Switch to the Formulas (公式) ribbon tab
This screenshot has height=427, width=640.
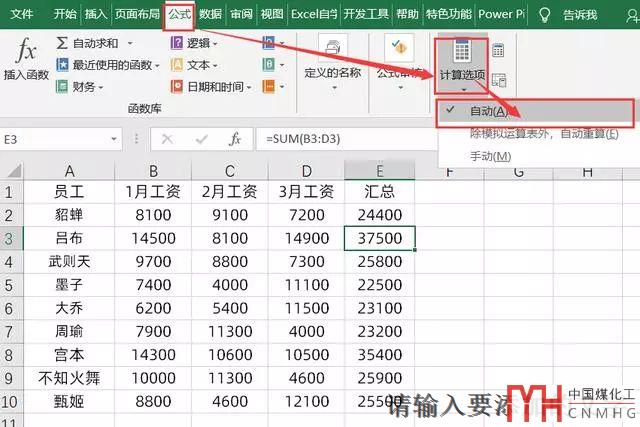179,14
